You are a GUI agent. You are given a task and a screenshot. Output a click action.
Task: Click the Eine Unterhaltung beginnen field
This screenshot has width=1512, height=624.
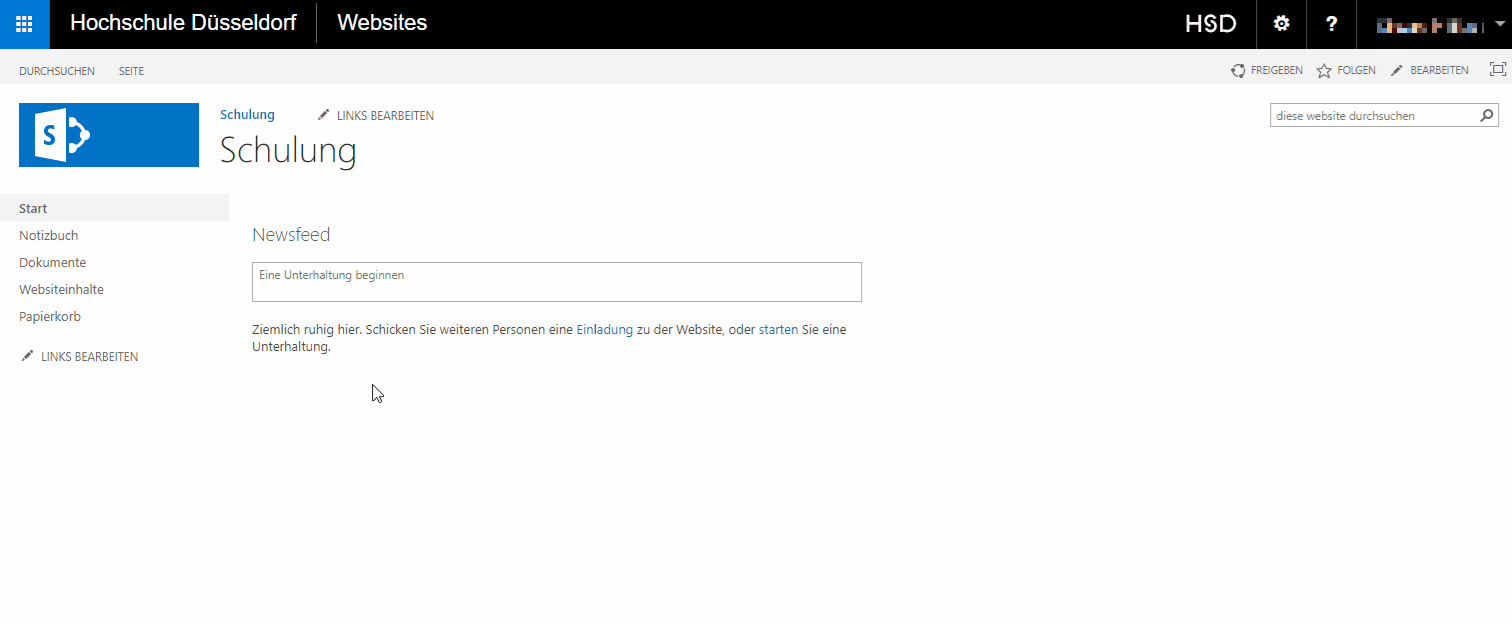[x=556, y=282]
